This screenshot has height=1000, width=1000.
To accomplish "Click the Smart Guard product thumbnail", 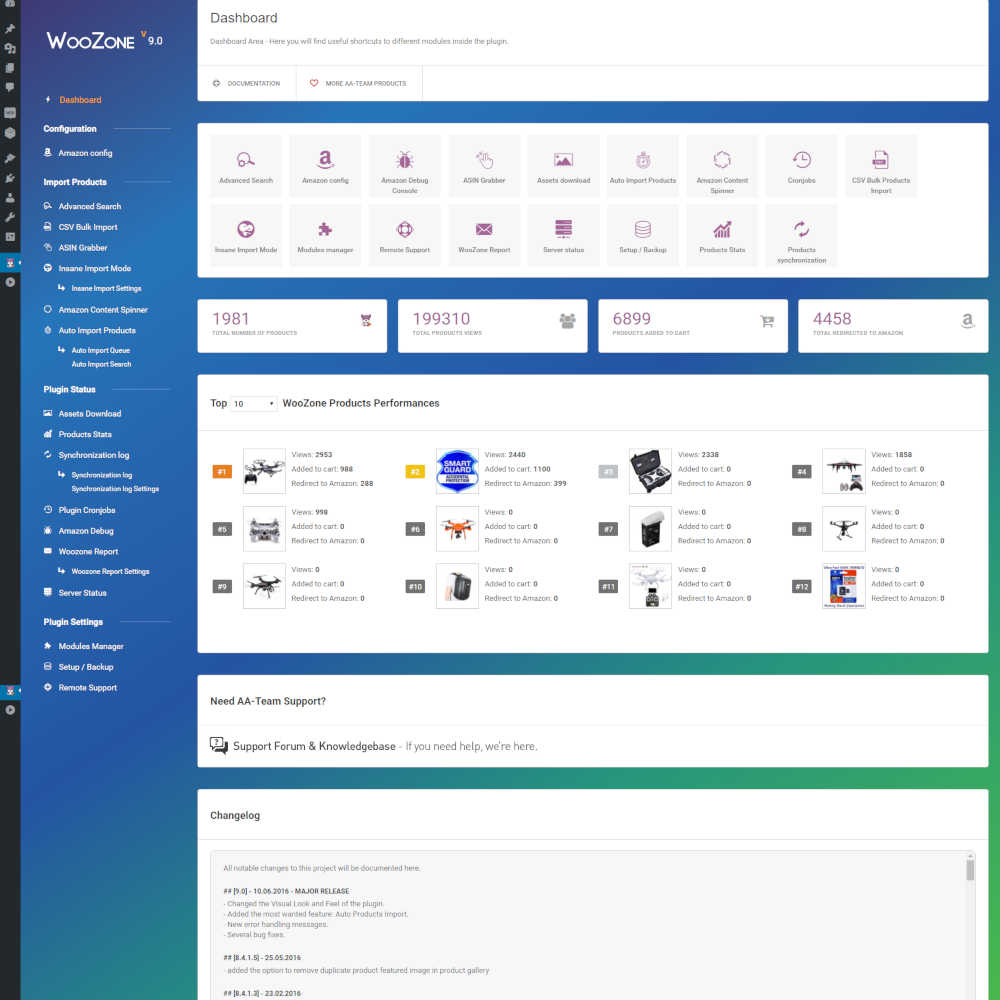I will coord(457,471).
